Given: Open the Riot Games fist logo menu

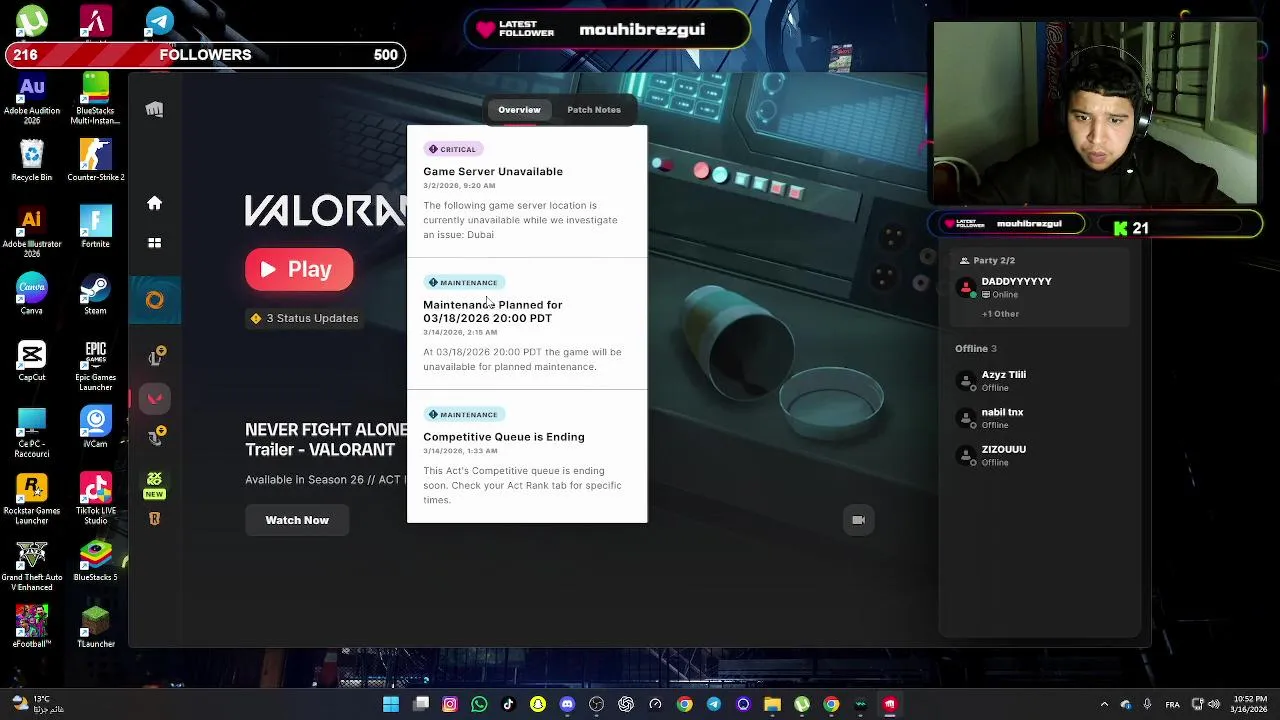Looking at the screenshot, I should 154,110.
